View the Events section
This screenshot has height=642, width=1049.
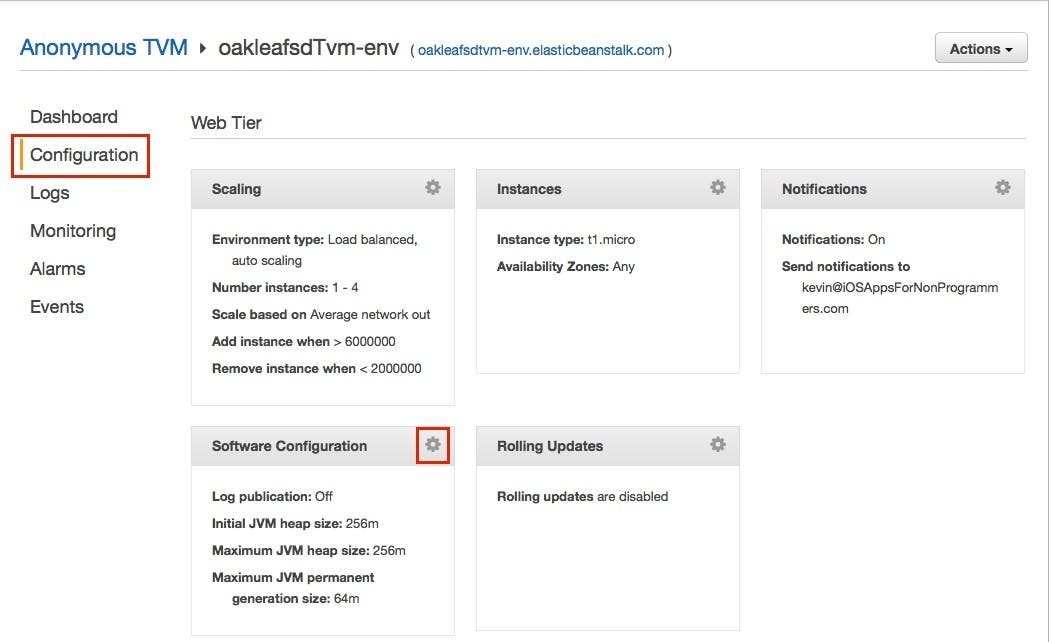pos(57,307)
